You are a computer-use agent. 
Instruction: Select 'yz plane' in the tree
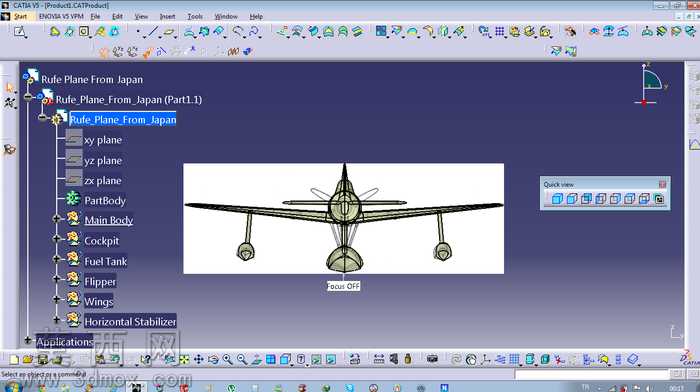103,160
